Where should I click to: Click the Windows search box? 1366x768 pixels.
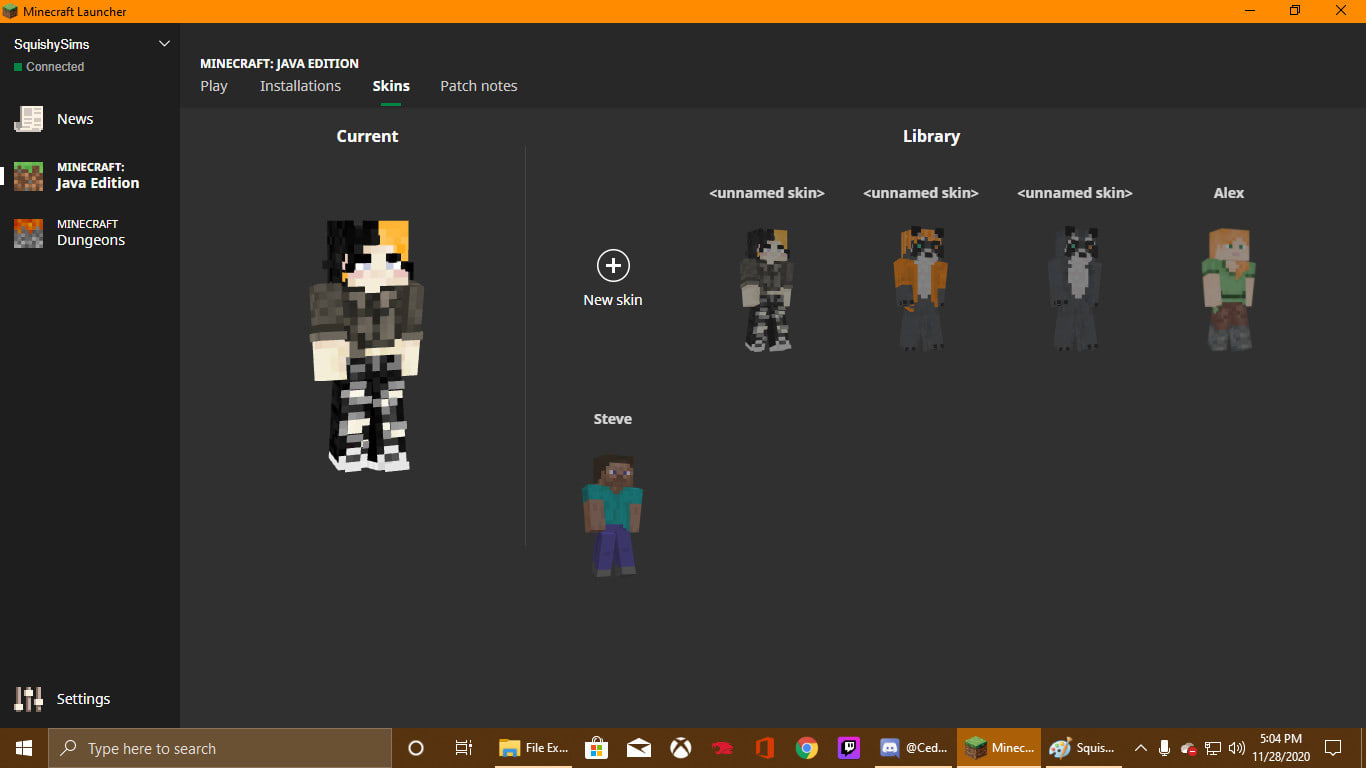[220, 747]
